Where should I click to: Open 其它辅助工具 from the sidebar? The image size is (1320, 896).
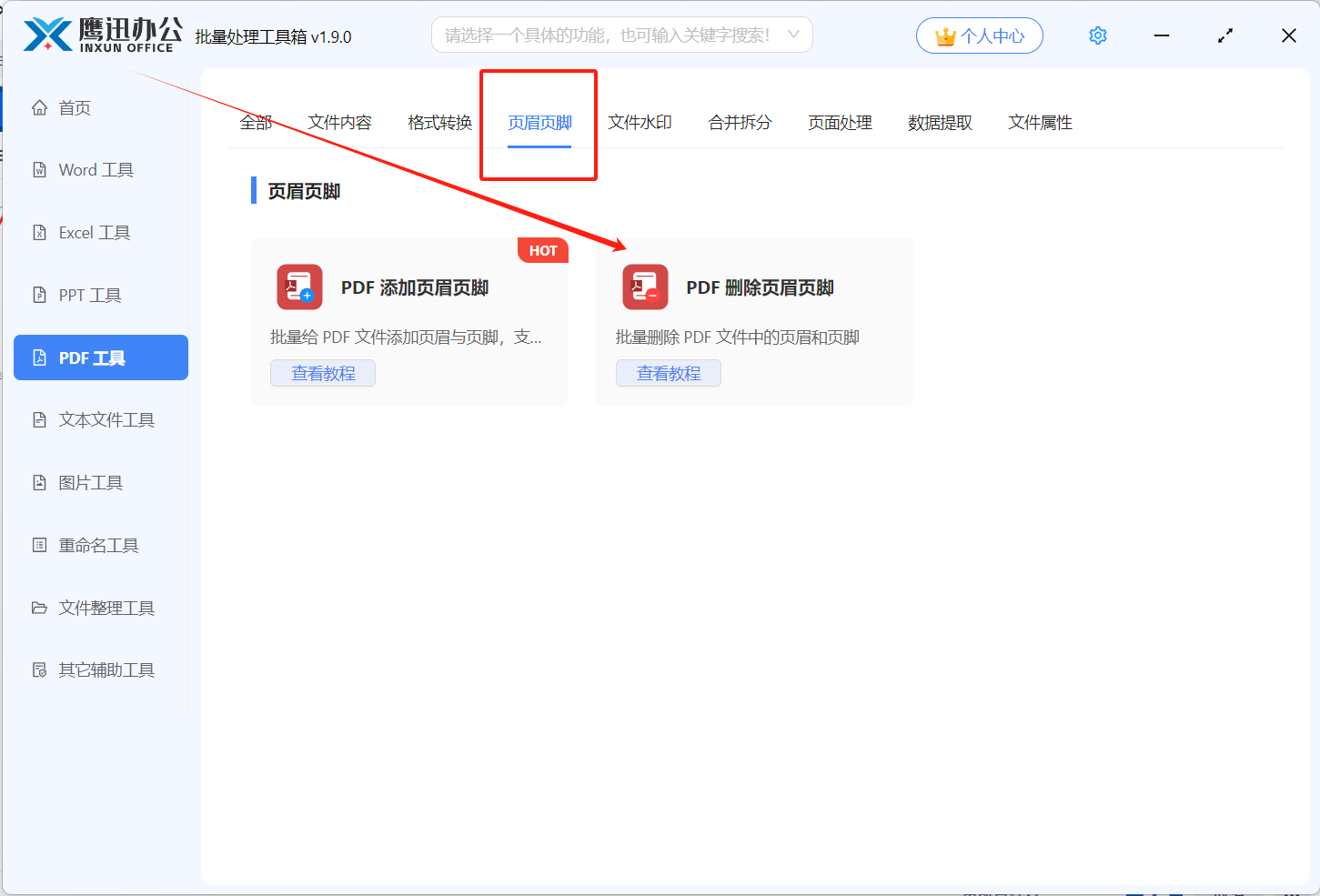(x=104, y=669)
